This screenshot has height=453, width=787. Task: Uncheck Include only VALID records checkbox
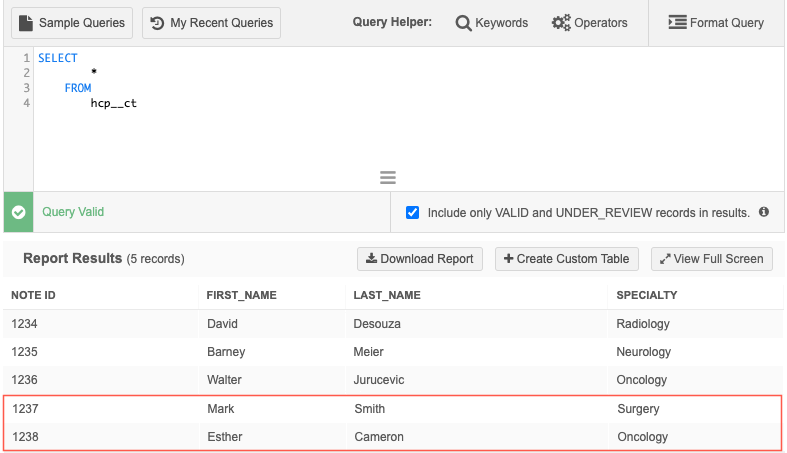tap(412, 212)
